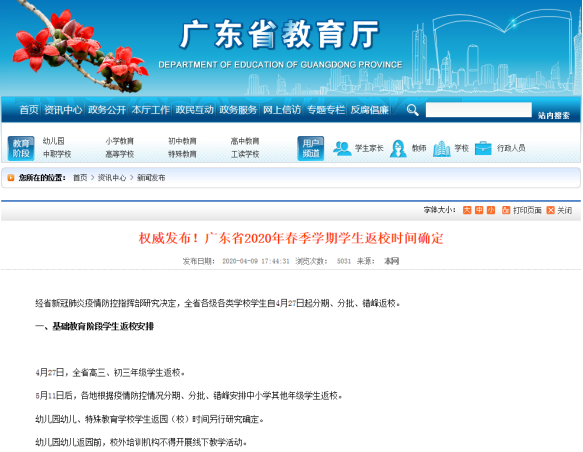Set font size to small (小)
The width and height of the screenshot is (583, 452).
tap(491, 210)
